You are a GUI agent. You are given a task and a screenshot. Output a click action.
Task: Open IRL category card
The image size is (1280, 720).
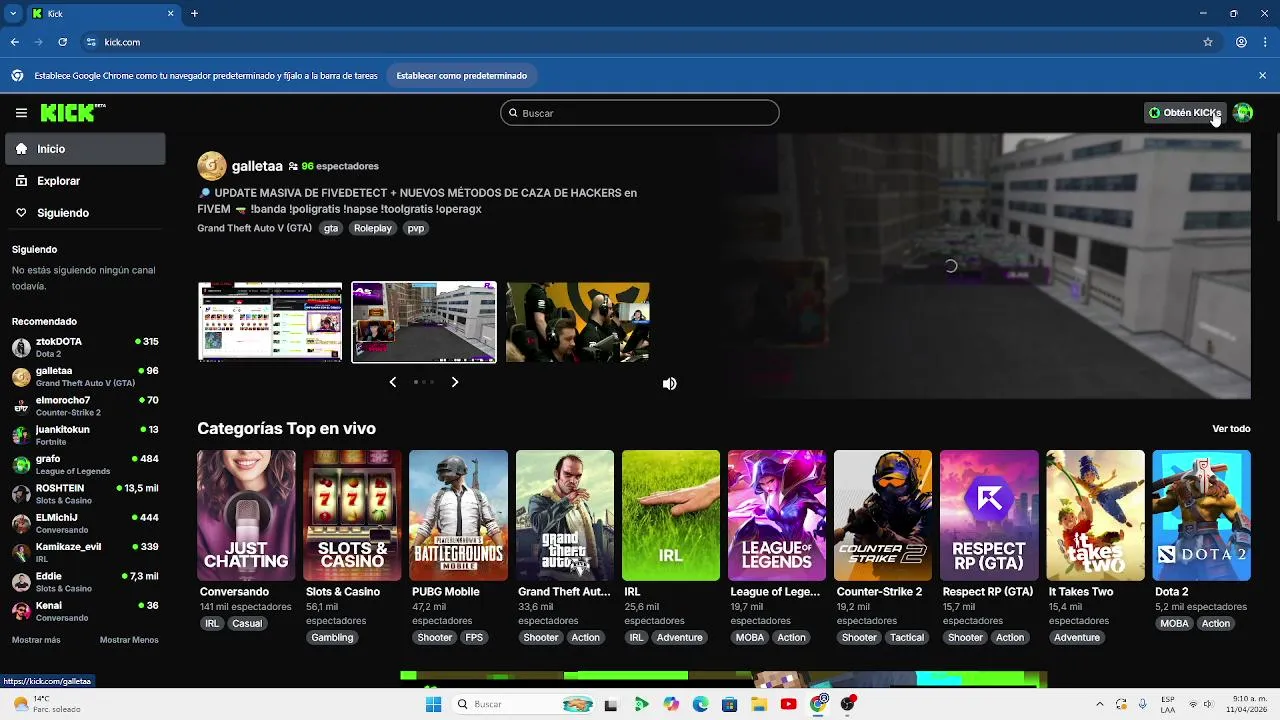[671, 515]
